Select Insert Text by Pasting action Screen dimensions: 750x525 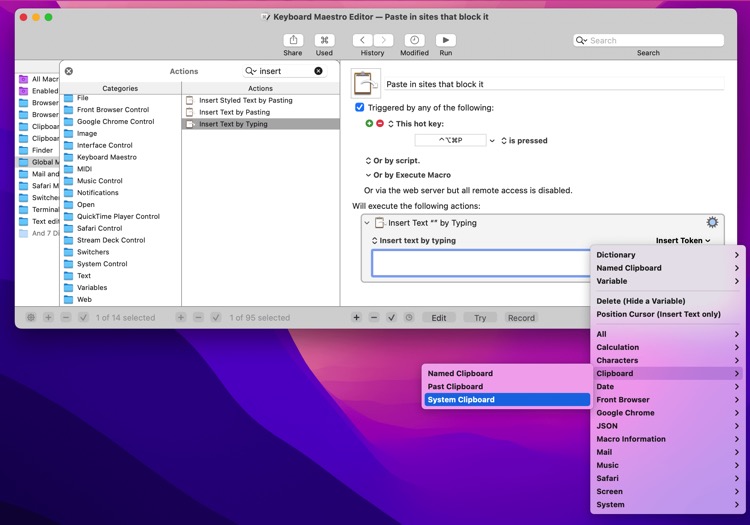tap(260, 112)
